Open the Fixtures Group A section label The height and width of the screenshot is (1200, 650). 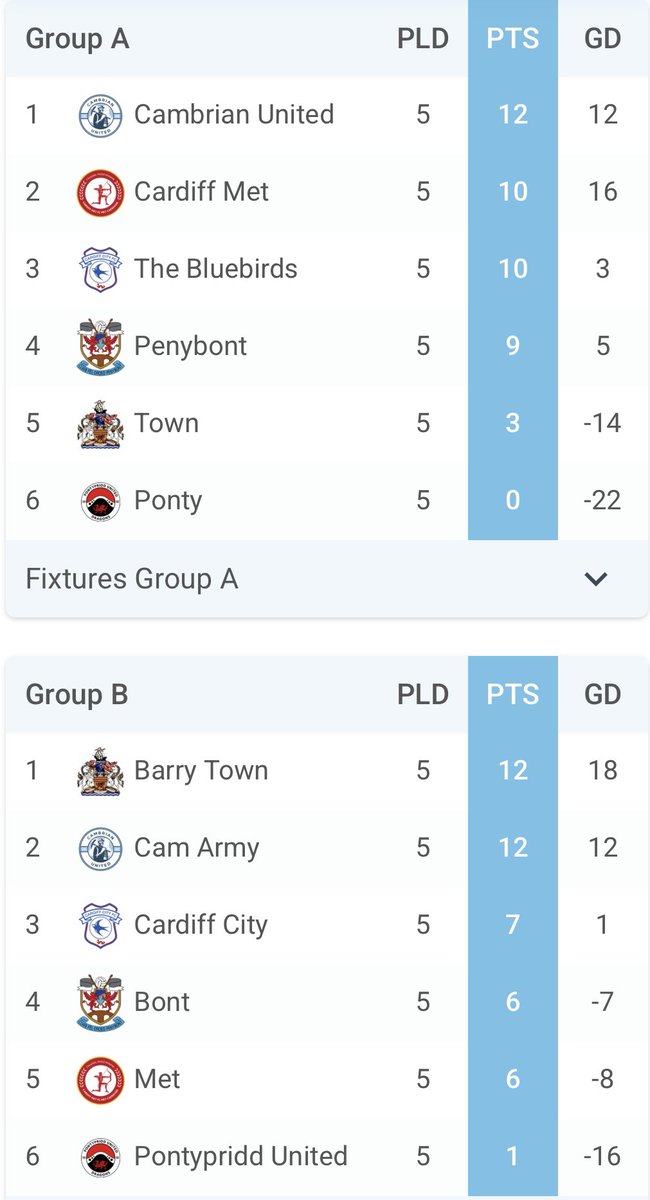[132, 579]
